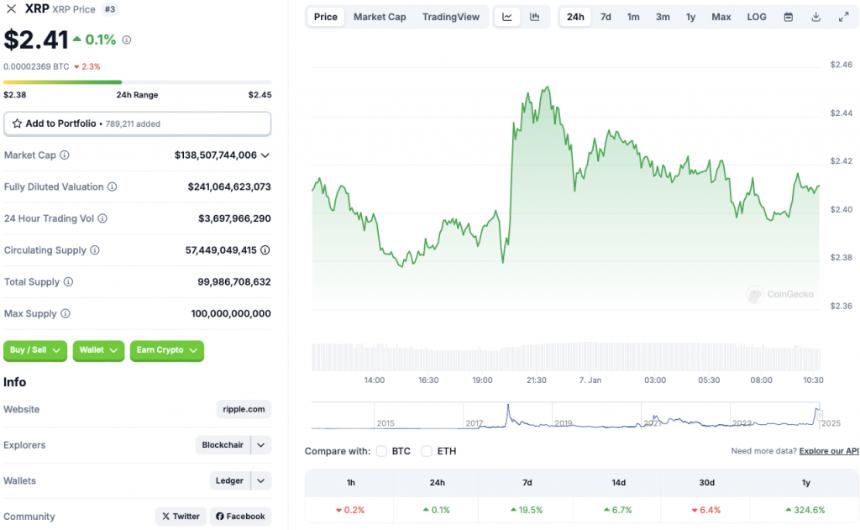Click Total Supply info icon
Image resolution: width=860 pixels, height=530 pixels.
click(x=68, y=281)
